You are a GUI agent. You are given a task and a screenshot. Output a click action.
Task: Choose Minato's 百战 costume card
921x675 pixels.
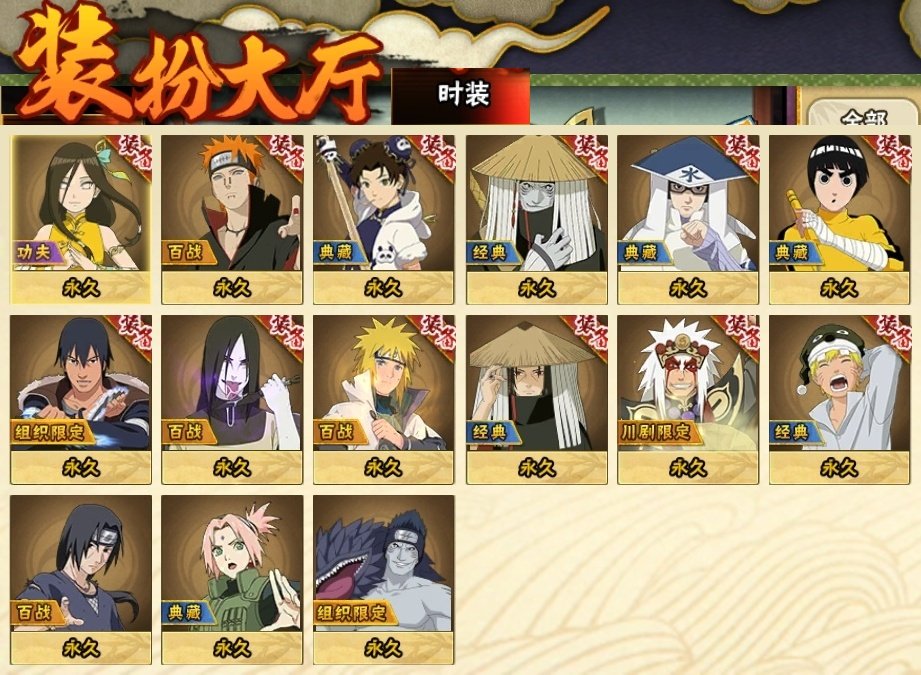pyautogui.click(x=384, y=399)
